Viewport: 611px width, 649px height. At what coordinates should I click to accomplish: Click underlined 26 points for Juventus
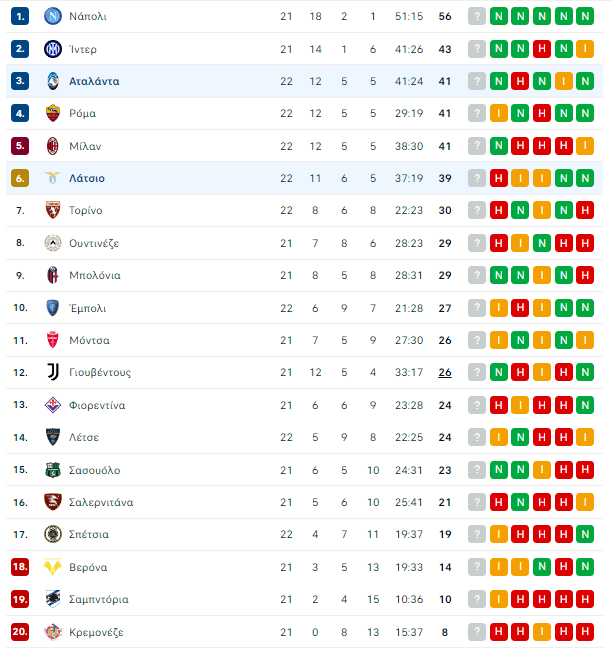coord(445,373)
